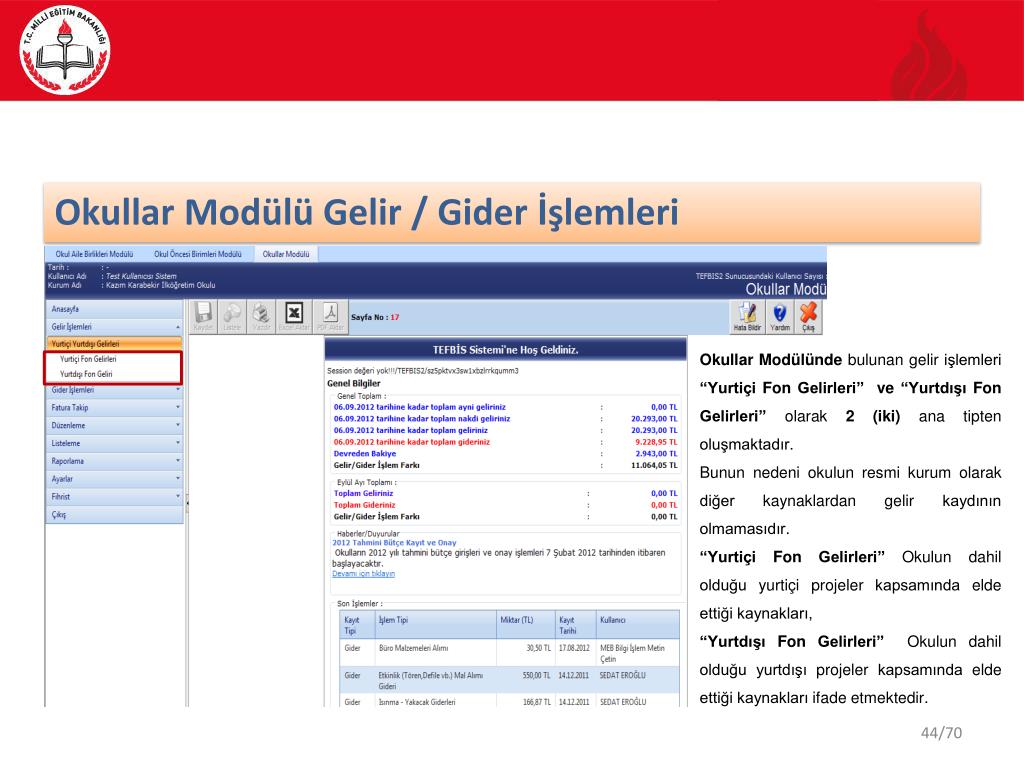The height and width of the screenshot is (768, 1024).
Task: Click the Kayıt Tipi column header
Action: [x=357, y=625]
